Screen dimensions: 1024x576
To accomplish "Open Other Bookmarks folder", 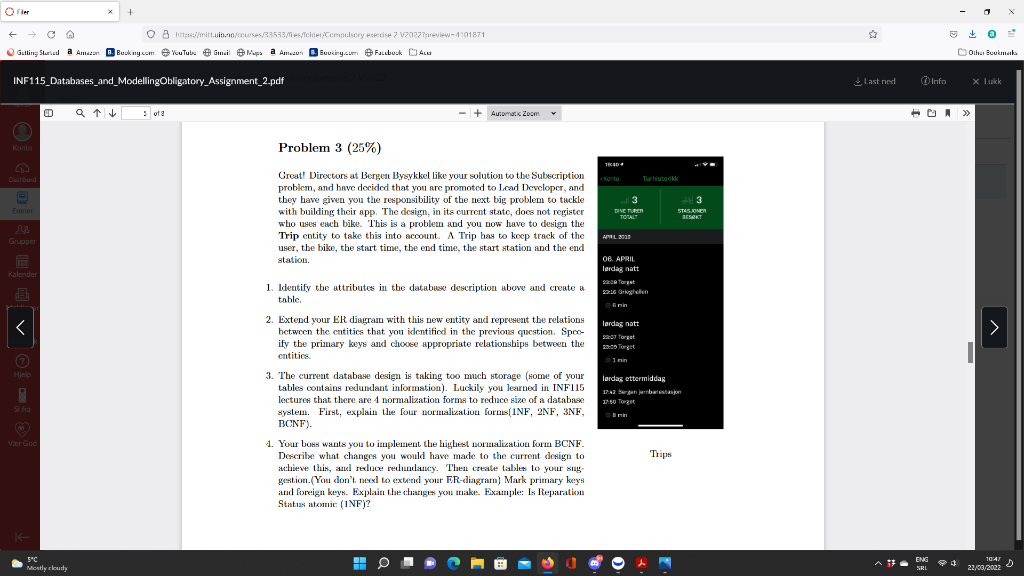I will pos(987,52).
